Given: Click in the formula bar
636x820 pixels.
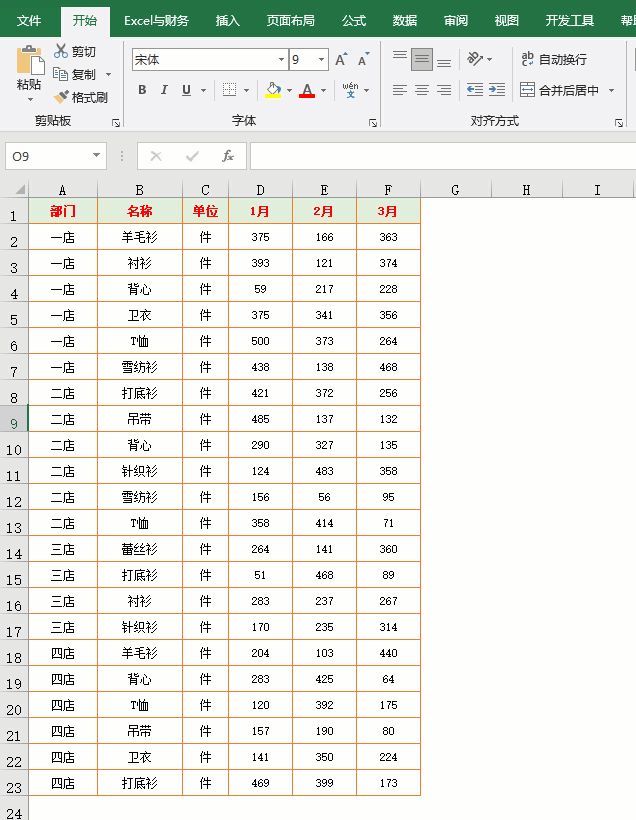Looking at the screenshot, I should [x=443, y=156].
